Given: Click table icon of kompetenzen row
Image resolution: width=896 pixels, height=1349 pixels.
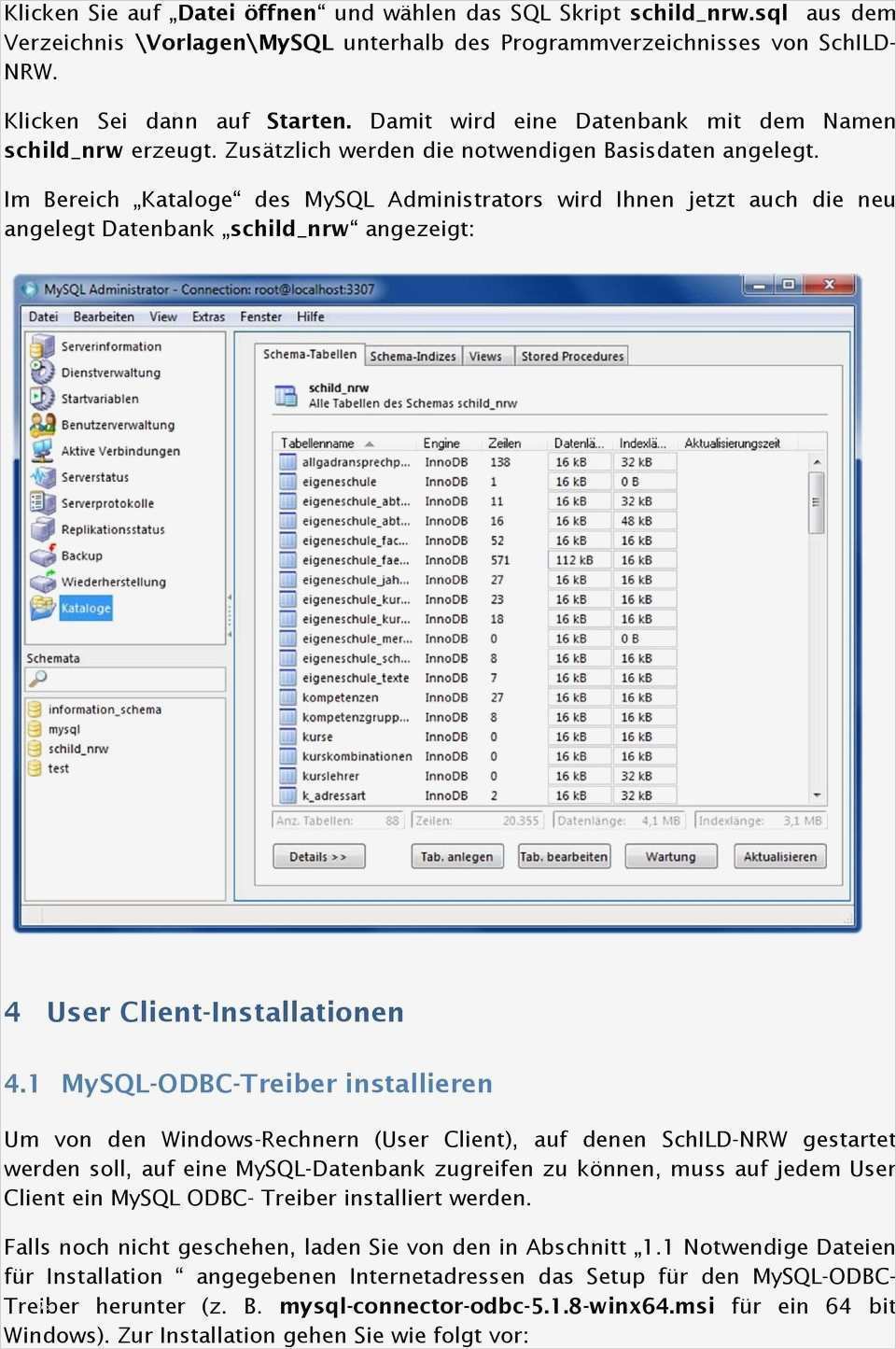Looking at the screenshot, I should 288,697.
